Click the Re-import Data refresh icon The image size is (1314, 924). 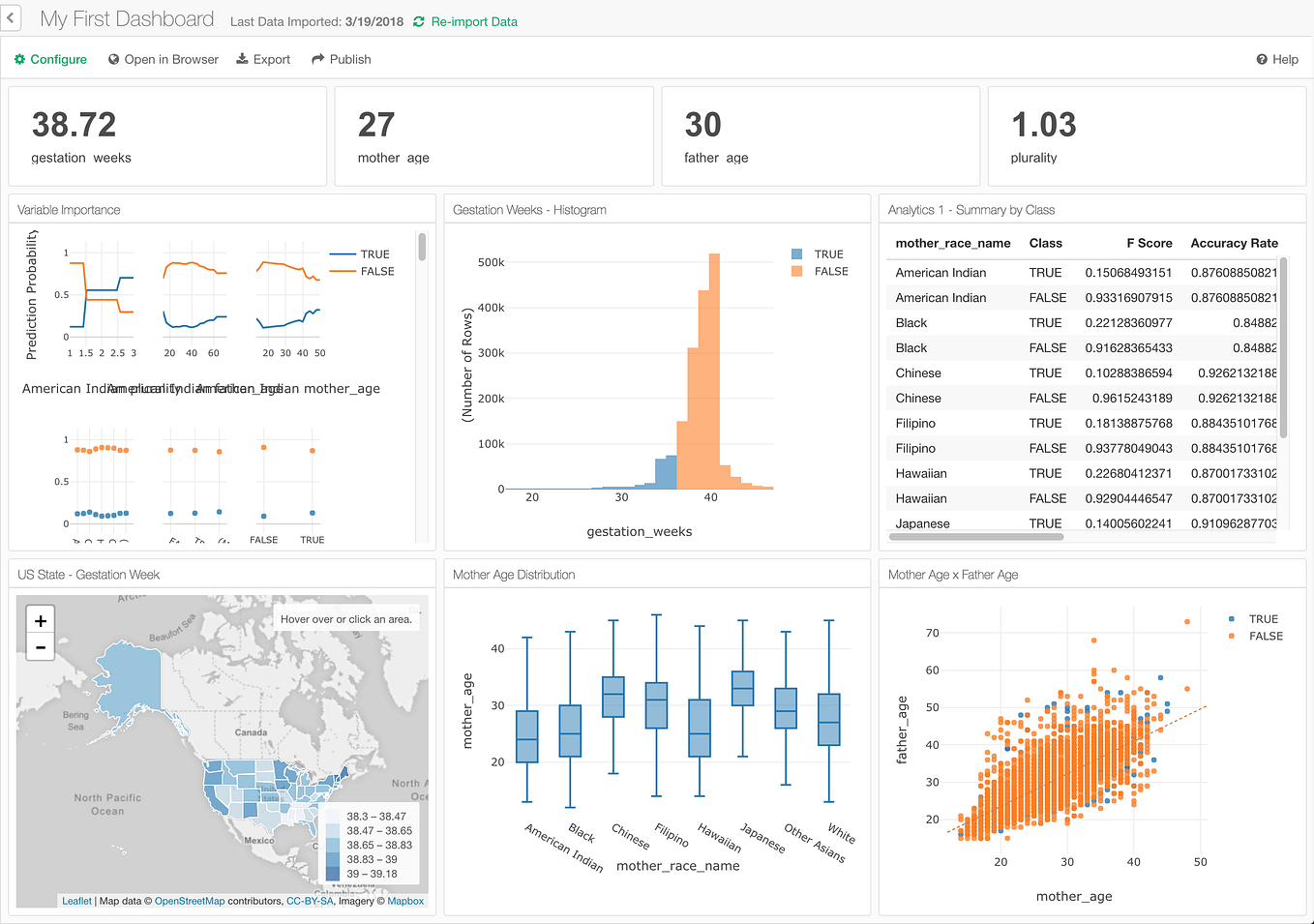pos(420,21)
